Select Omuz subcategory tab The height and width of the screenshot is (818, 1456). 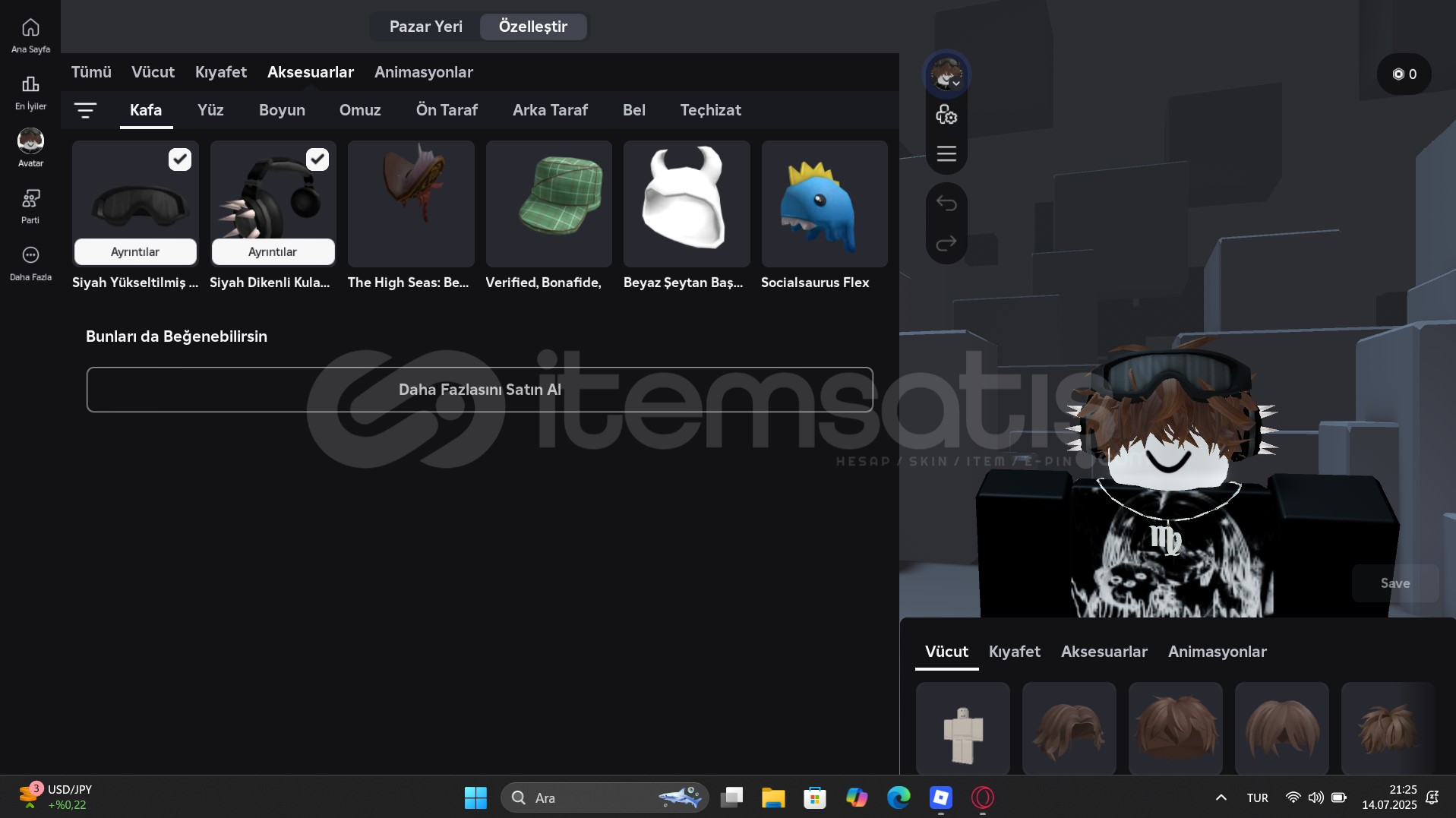click(360, 110)
